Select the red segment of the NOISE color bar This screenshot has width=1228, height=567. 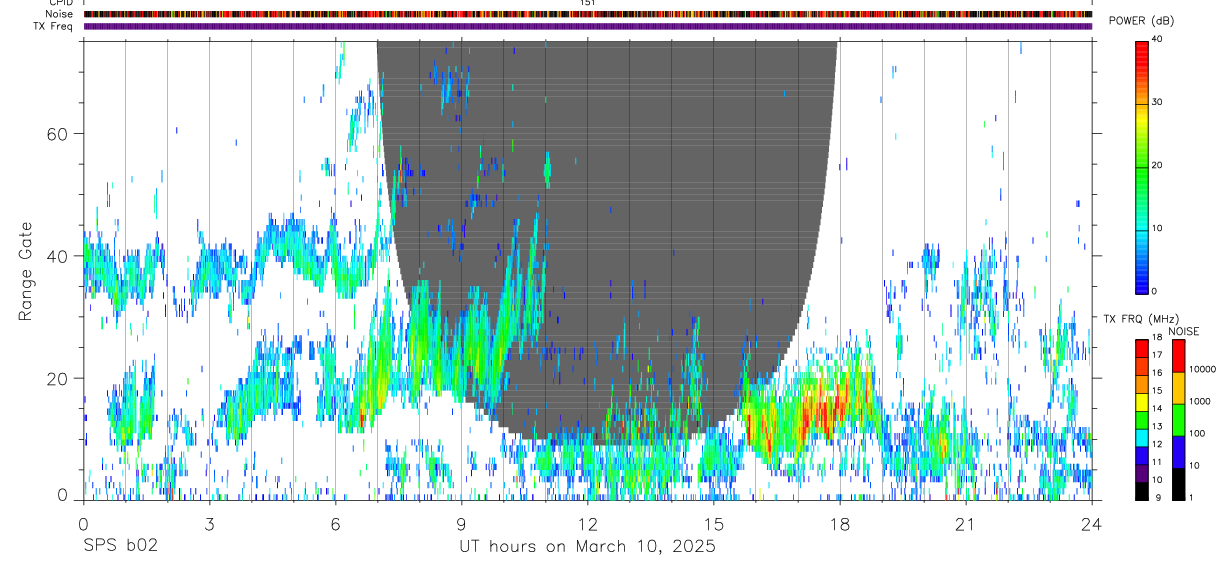coord(1178,356)
